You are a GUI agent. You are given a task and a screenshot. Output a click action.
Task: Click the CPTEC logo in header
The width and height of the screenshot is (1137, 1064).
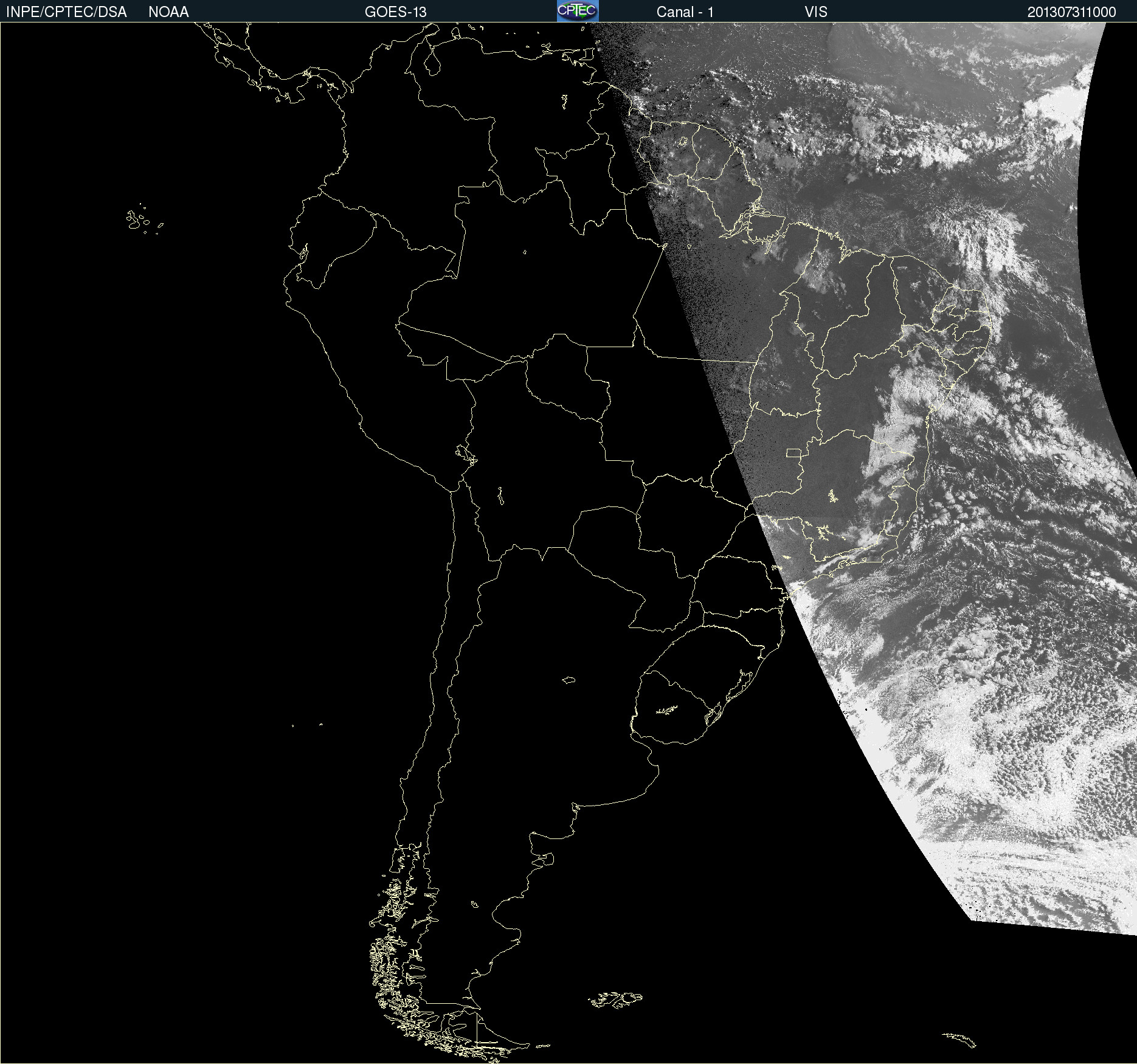click(578, 11)
